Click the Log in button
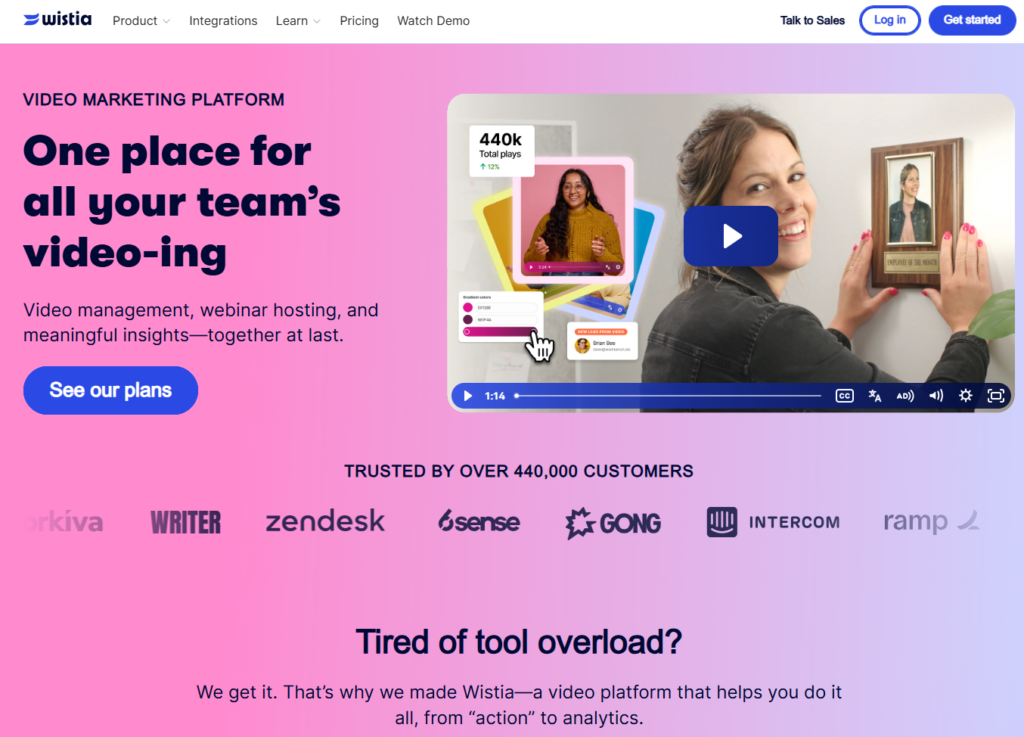 click(x=889, y=20)
